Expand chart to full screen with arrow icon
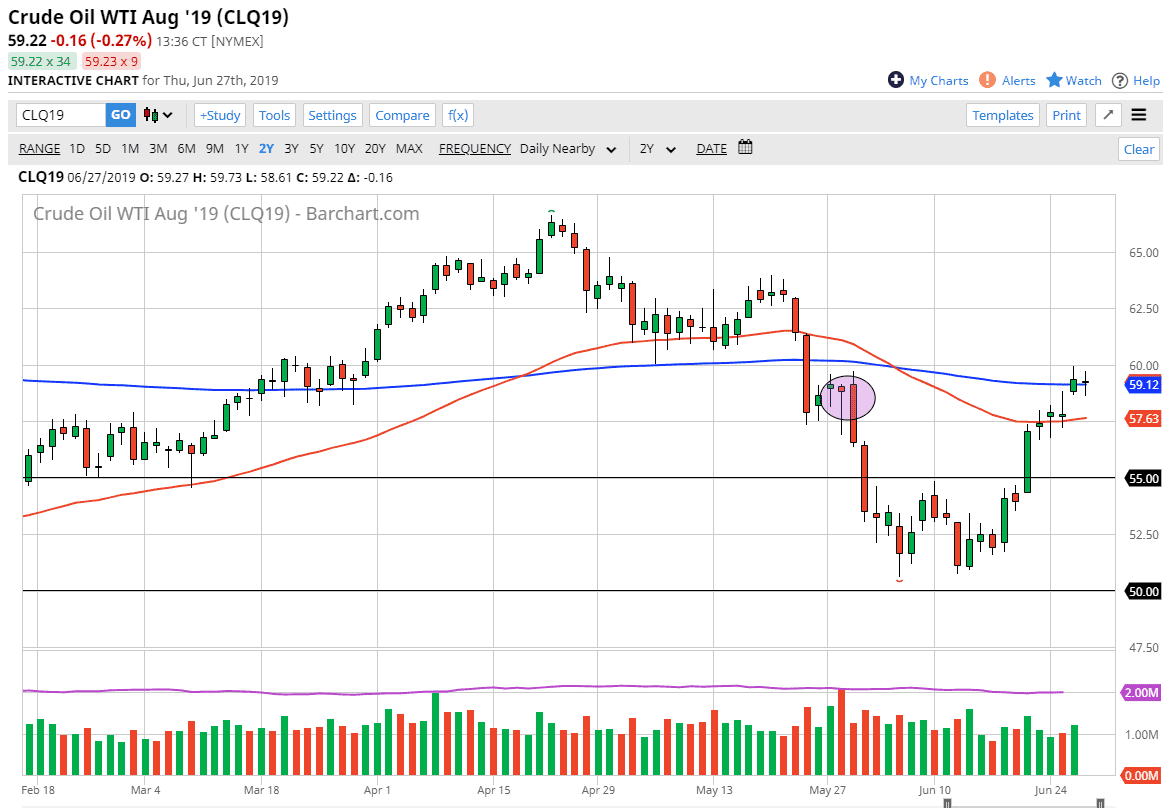This screenshot has height=808, width=1168. coord(1107,115)
